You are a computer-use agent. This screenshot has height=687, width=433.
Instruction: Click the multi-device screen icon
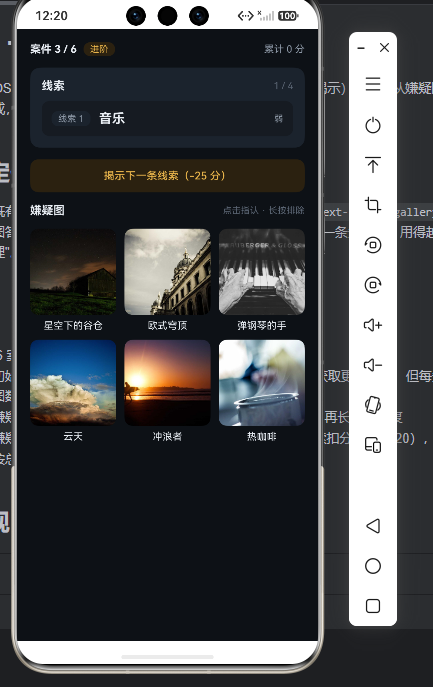(373, 445)
